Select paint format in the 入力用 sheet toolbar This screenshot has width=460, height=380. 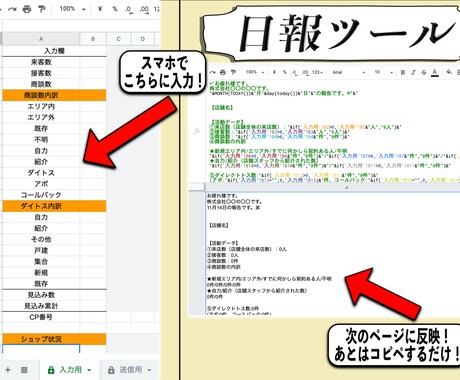click(x=42, y=9)
